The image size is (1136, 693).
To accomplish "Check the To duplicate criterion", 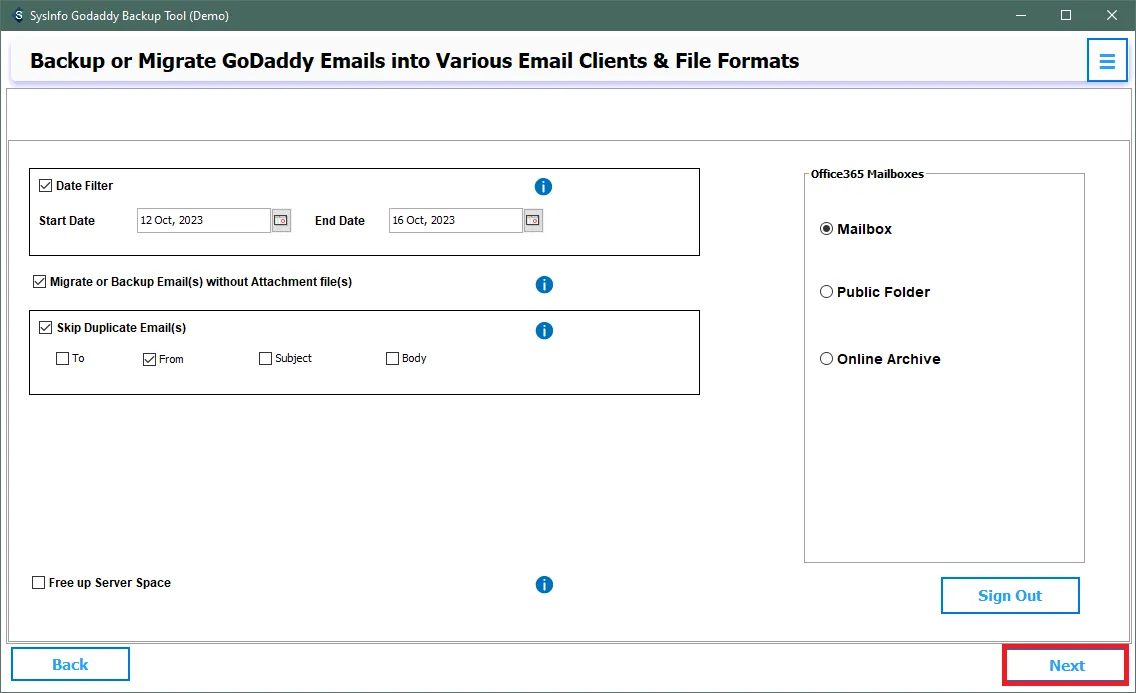I will pos(62,358).
